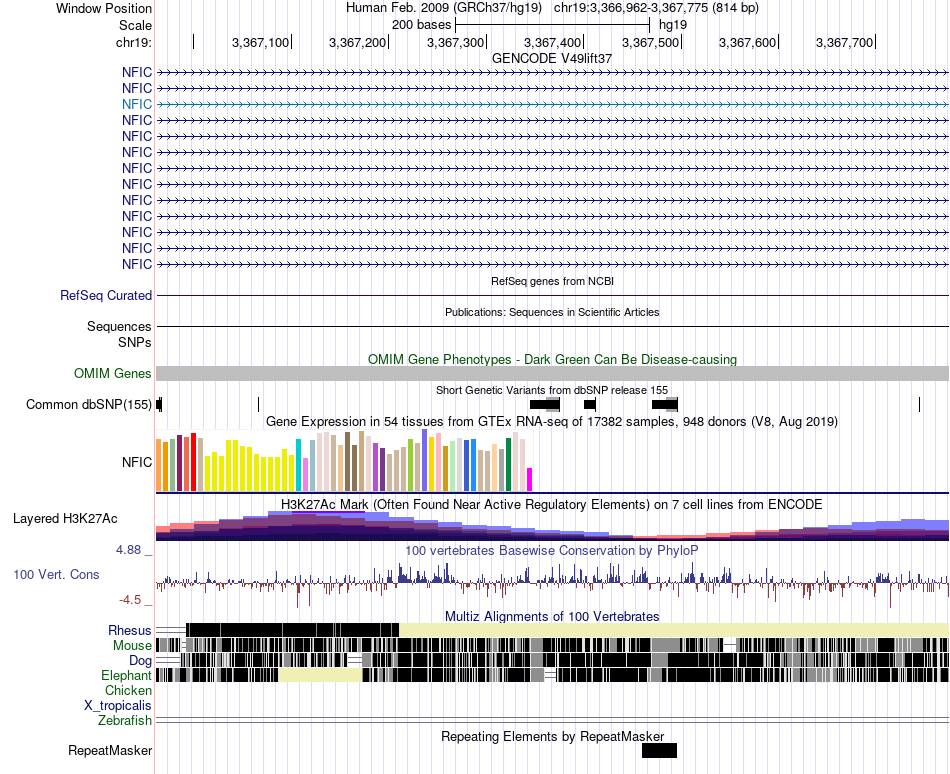Viewport: 950px width, 774px height.
Task: Click the layered H3K27Ac signal graph
Action: [x=552, y=526]
